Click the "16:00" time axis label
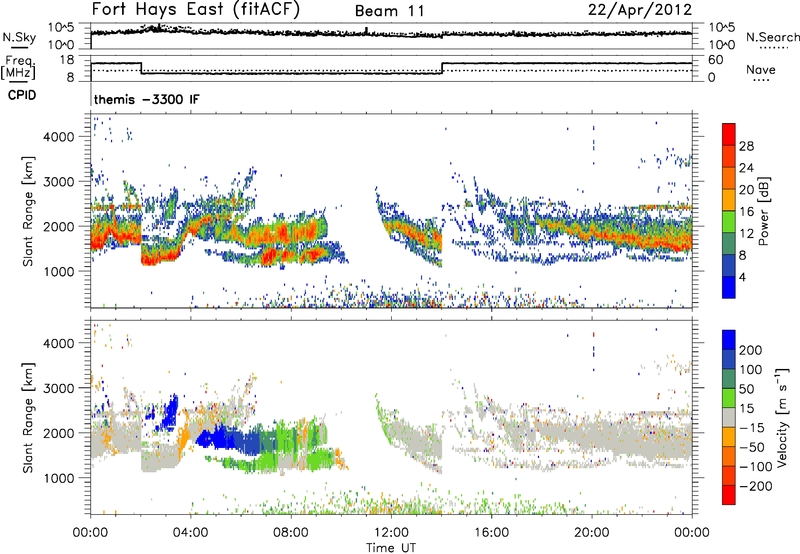This screenshot has height=554, width=800. pyautogui.click(x=491, y=533)
